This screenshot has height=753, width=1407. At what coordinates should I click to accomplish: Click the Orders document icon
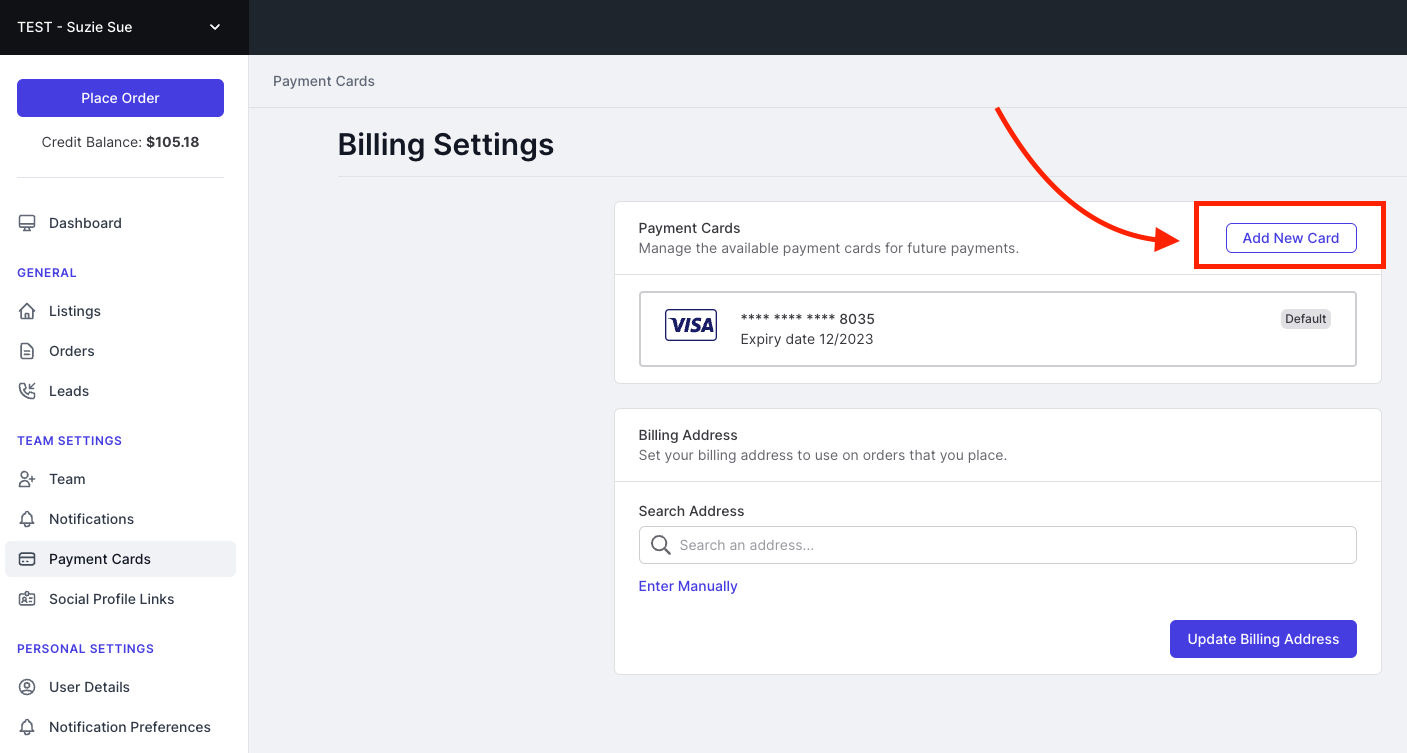27,351
